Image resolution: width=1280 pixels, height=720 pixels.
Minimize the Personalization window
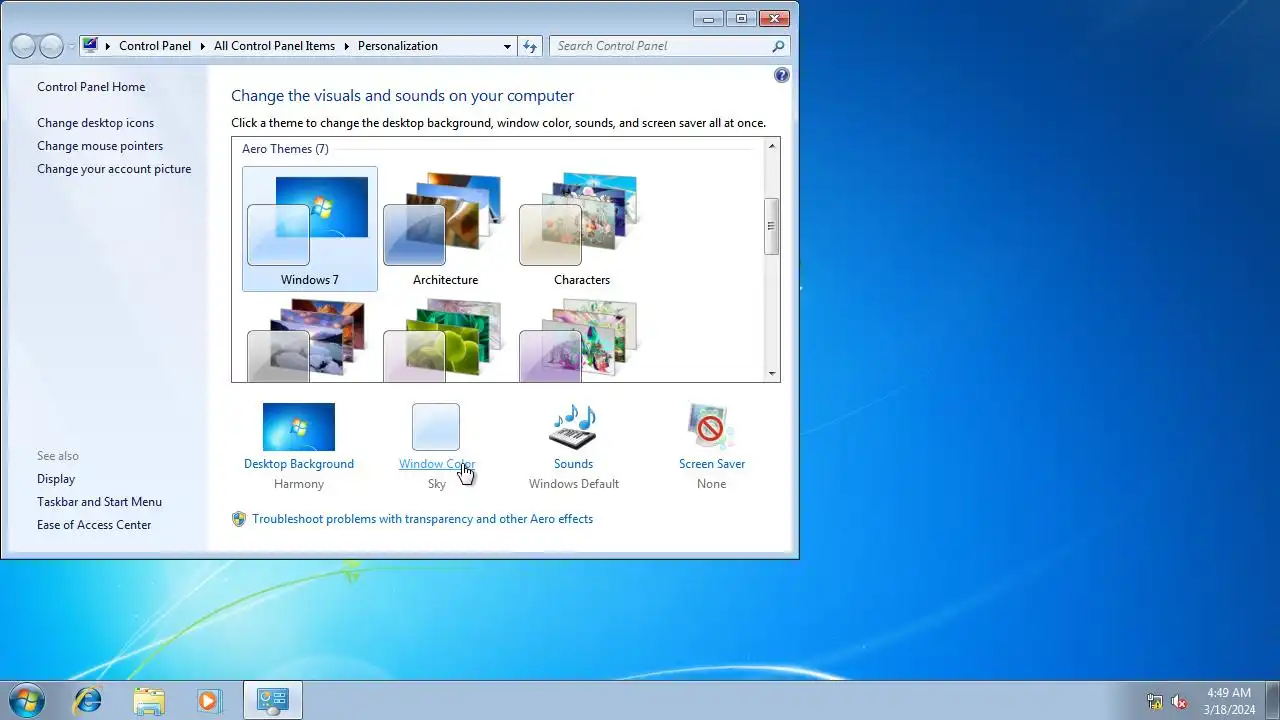[x=709, y=18]
